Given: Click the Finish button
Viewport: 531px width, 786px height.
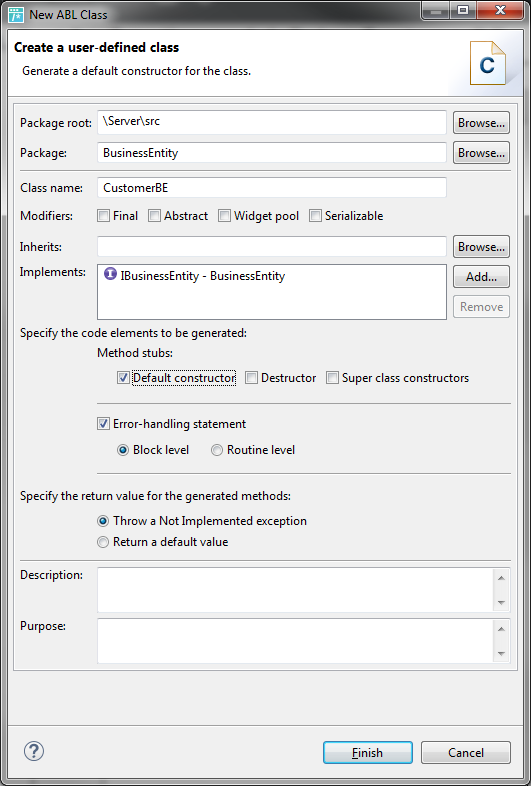Looking at the screenshot, I should tap(368, 752).
